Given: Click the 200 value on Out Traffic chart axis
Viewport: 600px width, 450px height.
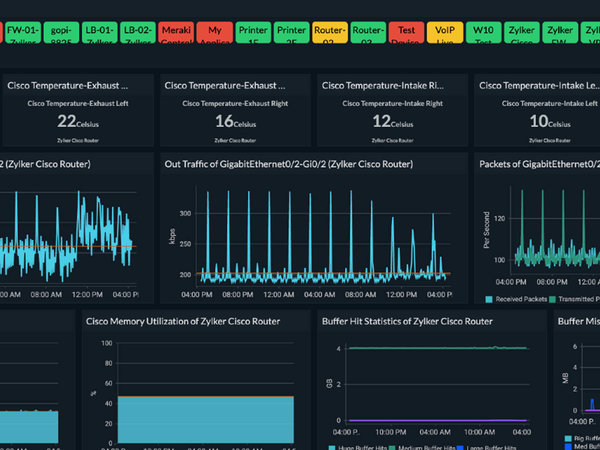Looking at the screenshot, I should pyautogui.click(x=185, y=274).
